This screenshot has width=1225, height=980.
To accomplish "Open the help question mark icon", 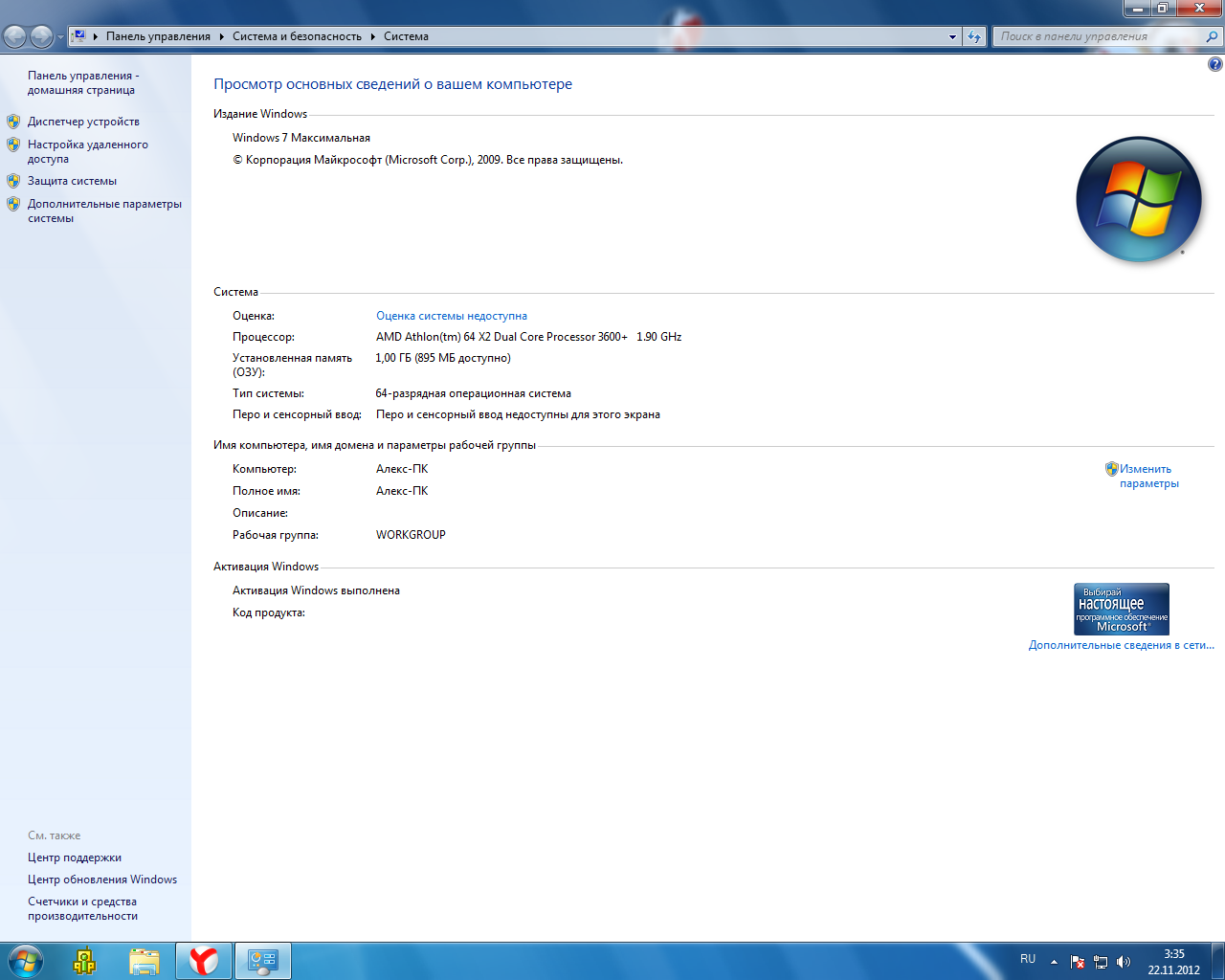I will (x=1214, y=65).
